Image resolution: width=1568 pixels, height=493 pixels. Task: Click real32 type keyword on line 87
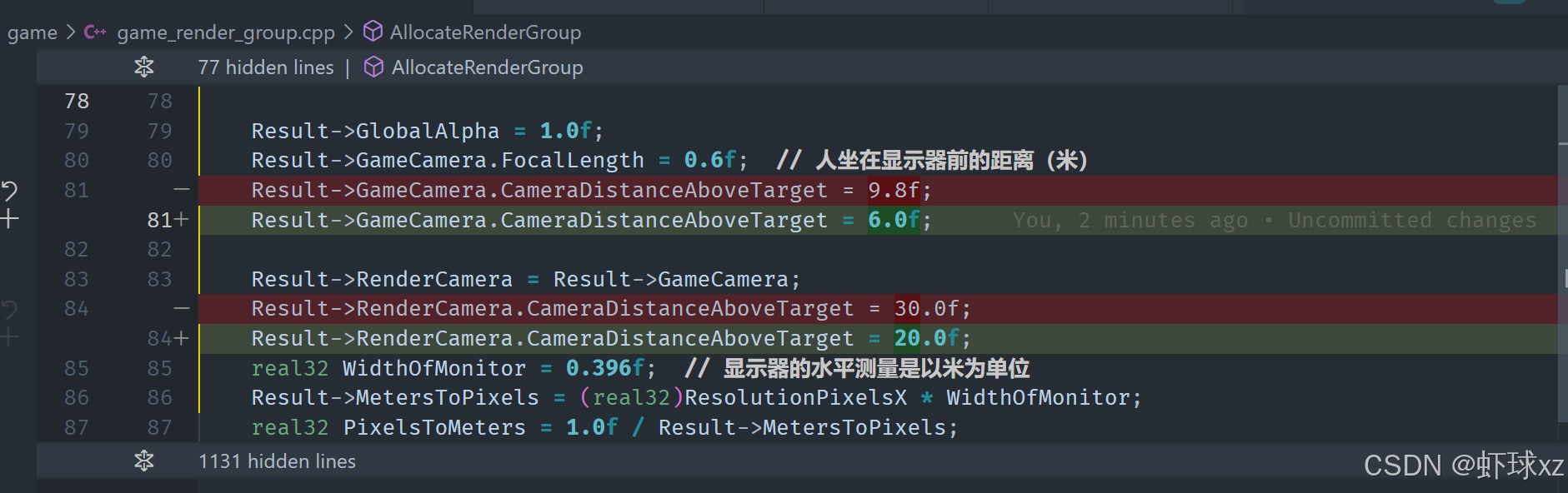(x=290, y=427)
